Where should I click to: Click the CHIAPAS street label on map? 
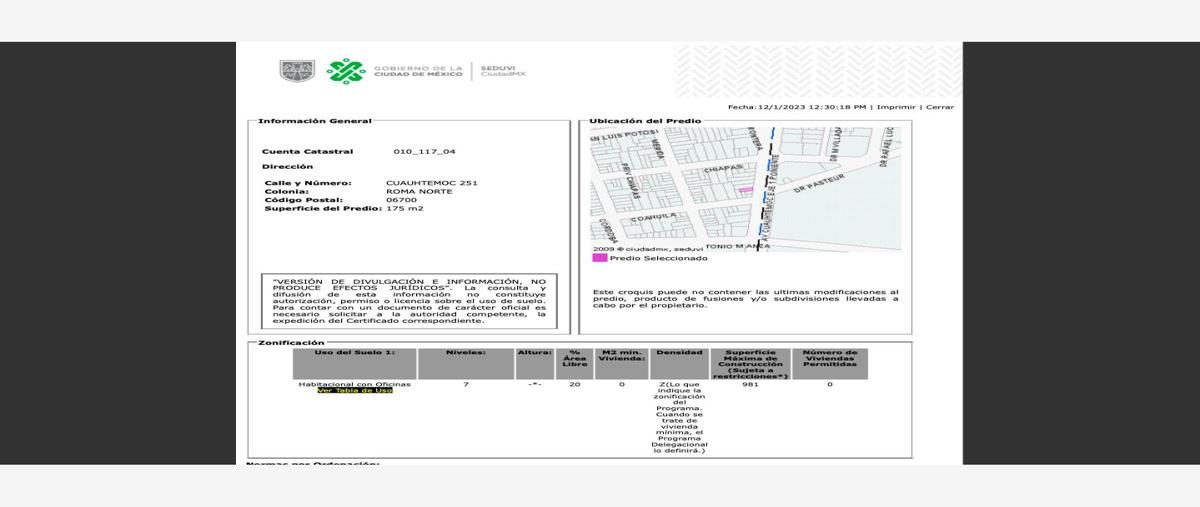click(723, 170)
